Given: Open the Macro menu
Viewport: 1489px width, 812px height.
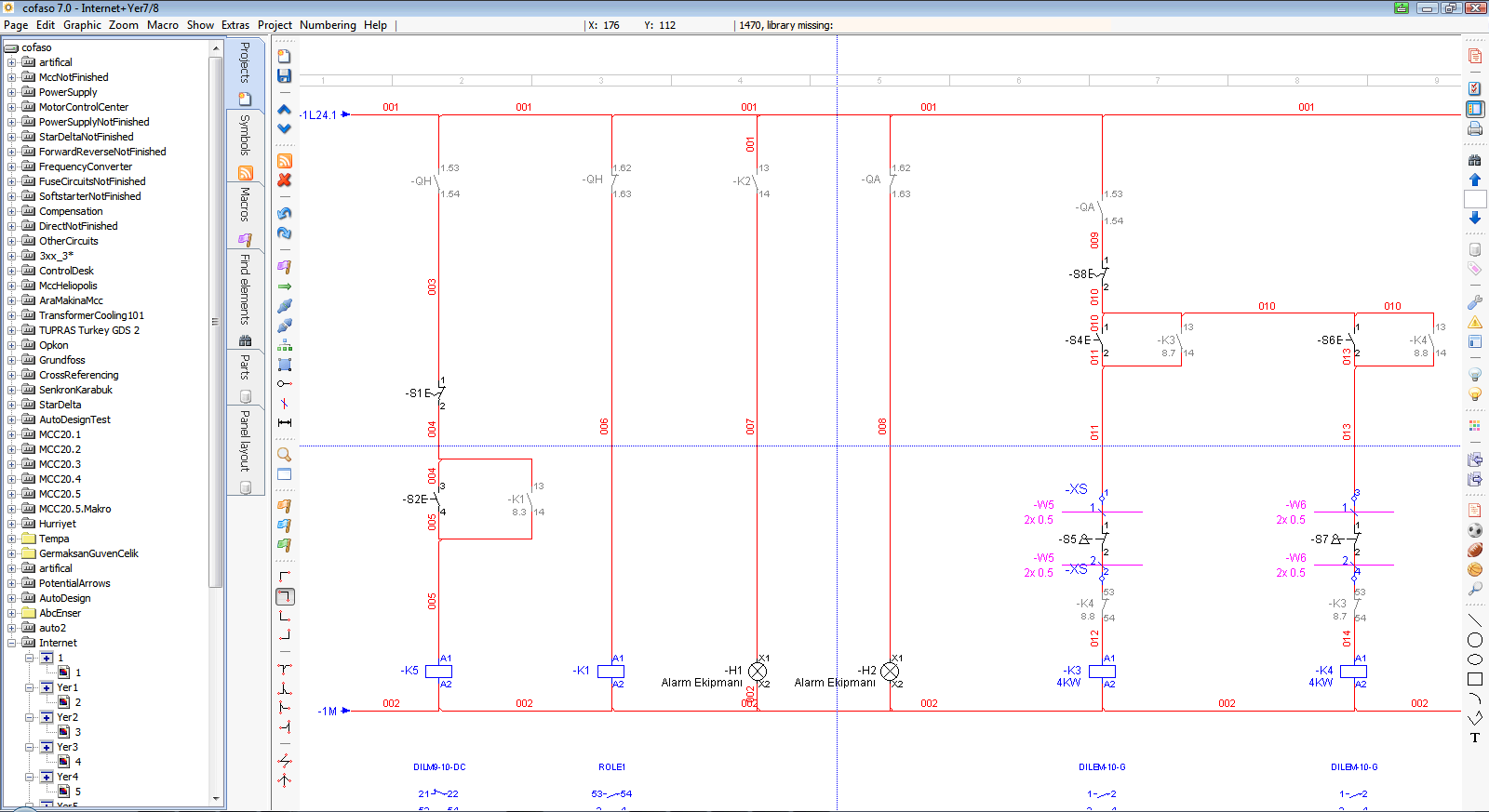Looking at the screenshot, I should [x=163, y=25].
